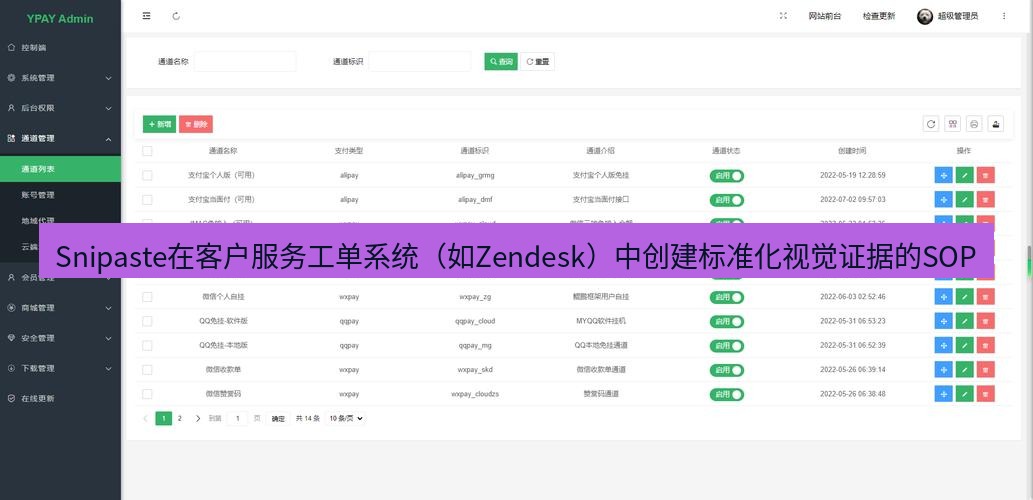Click the export icon in table toolbar

coord(996,124)
